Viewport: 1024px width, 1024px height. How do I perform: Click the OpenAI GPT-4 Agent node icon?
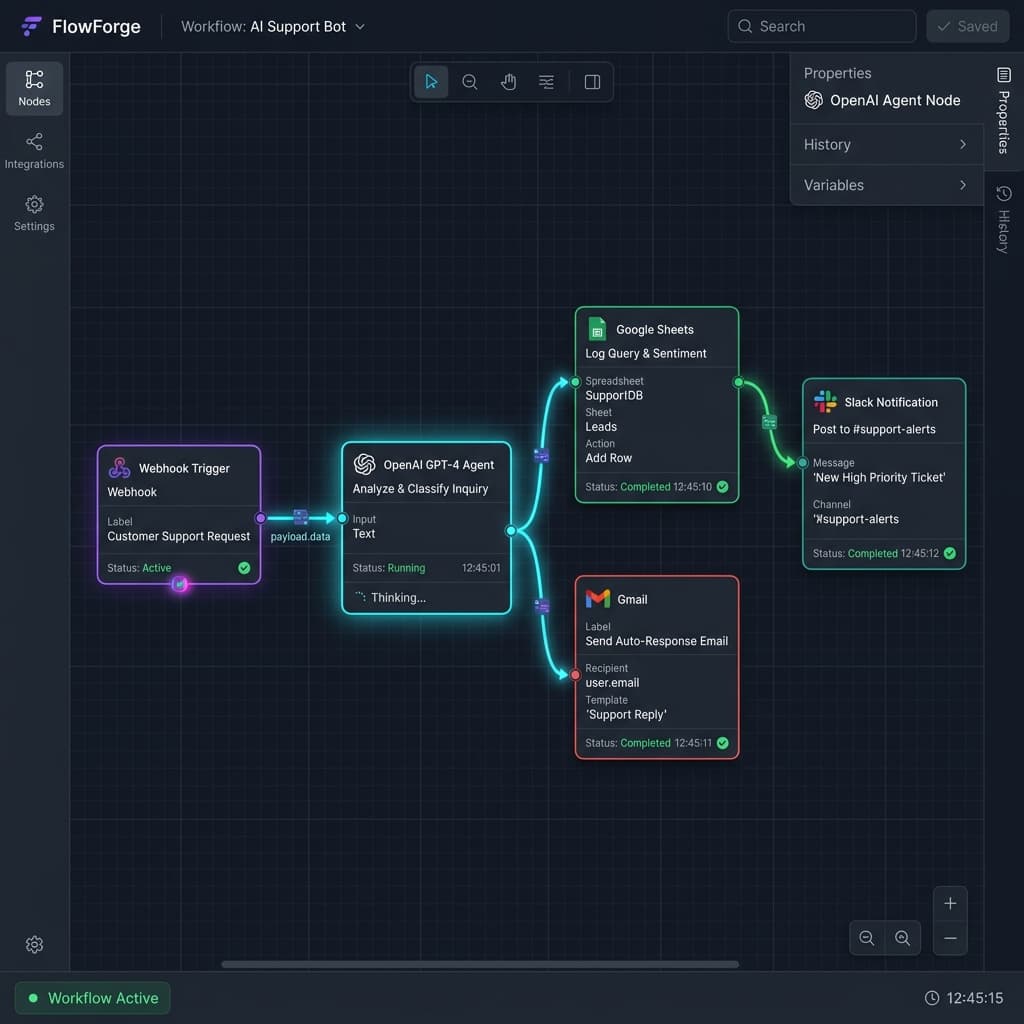pyautogui.click(x=364, y=464)
